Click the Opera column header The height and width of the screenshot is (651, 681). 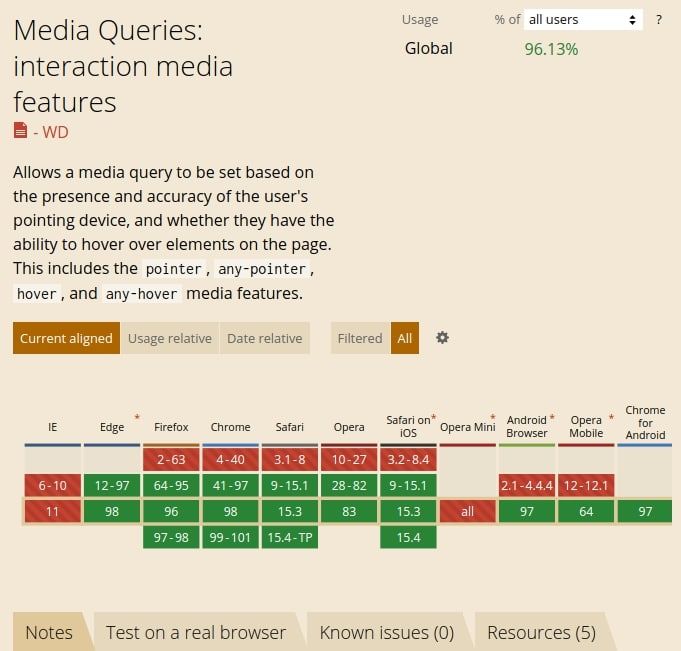click(349, 427)
